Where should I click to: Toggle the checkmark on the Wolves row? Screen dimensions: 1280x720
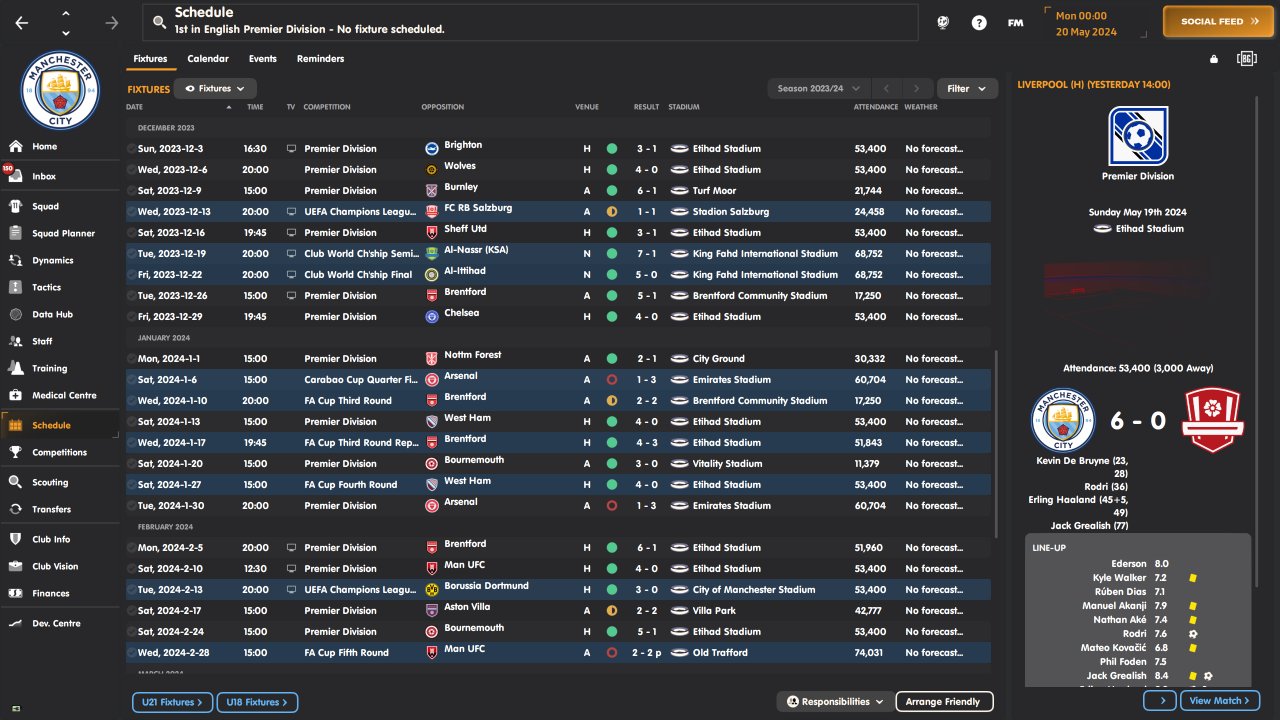131,170
